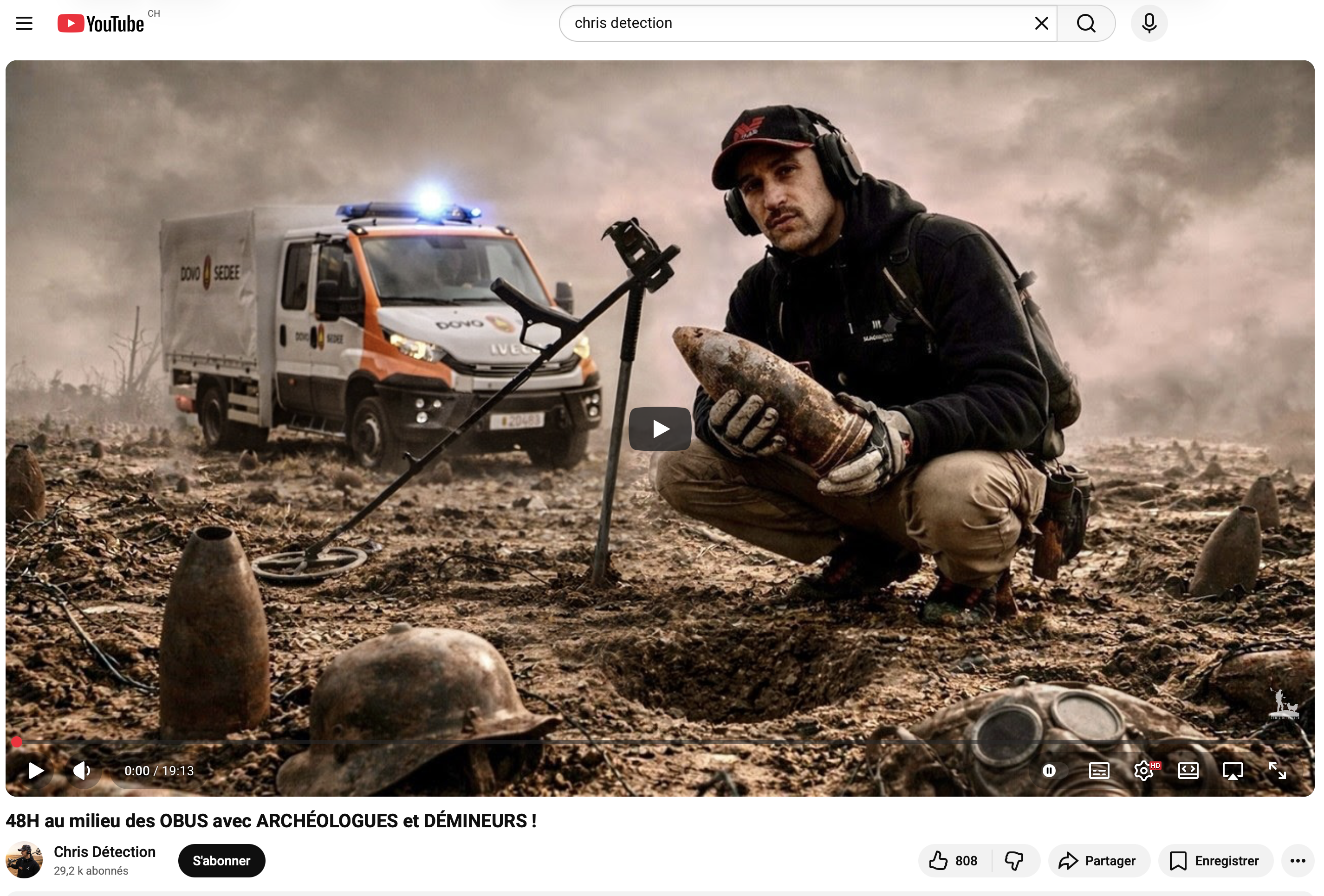The image size is (1324, 896).
Task: Open the hamburger guide menu
Action: (24, 23)
